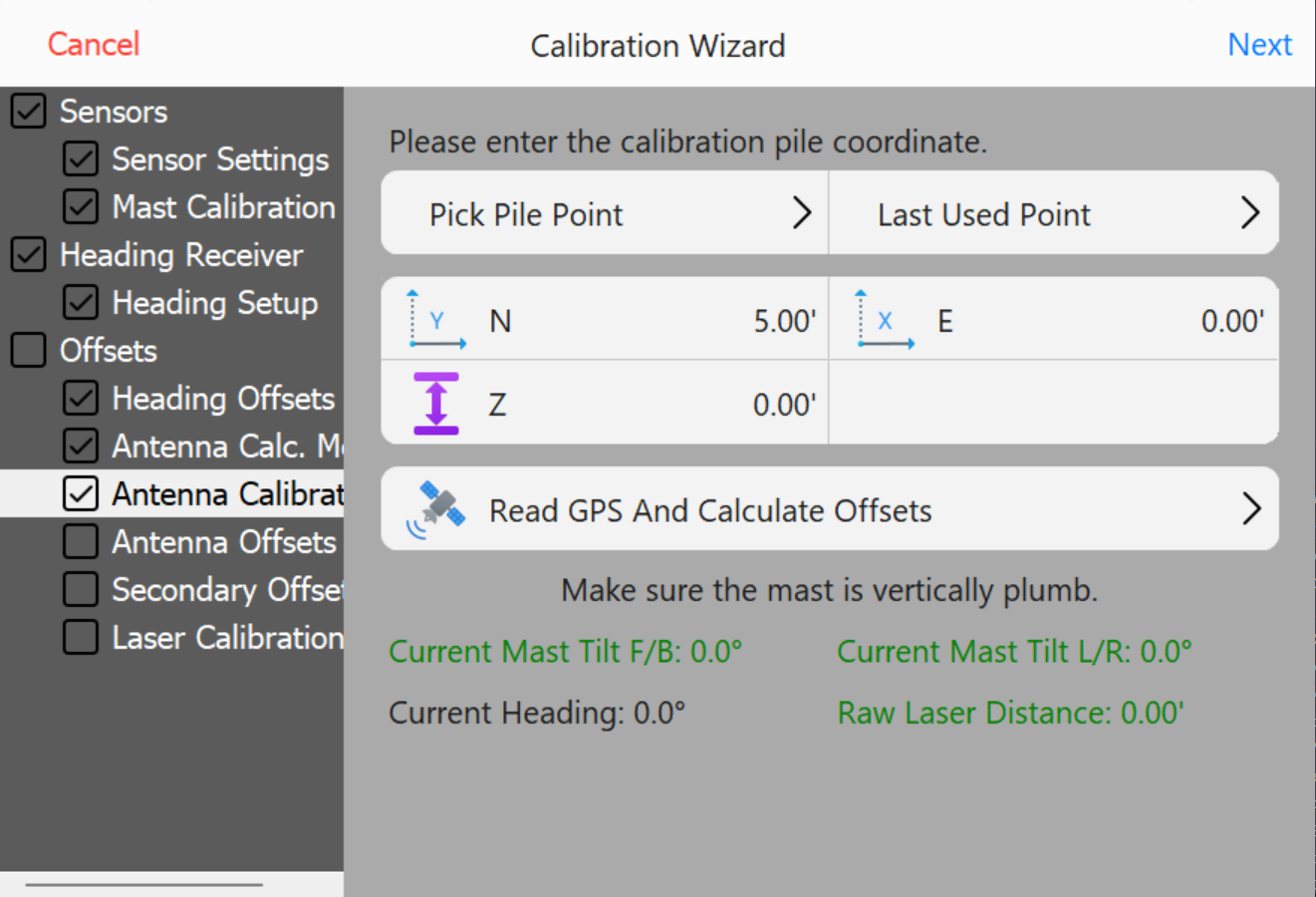Click 'Current Mast Tilt F/B: 0.0°' text

point(566,652)
